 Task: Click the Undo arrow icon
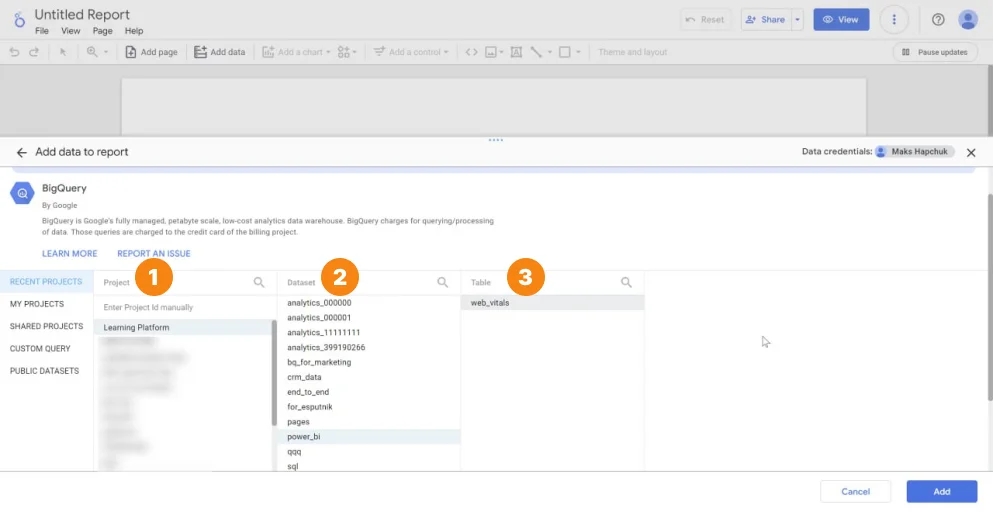[14, 52]
